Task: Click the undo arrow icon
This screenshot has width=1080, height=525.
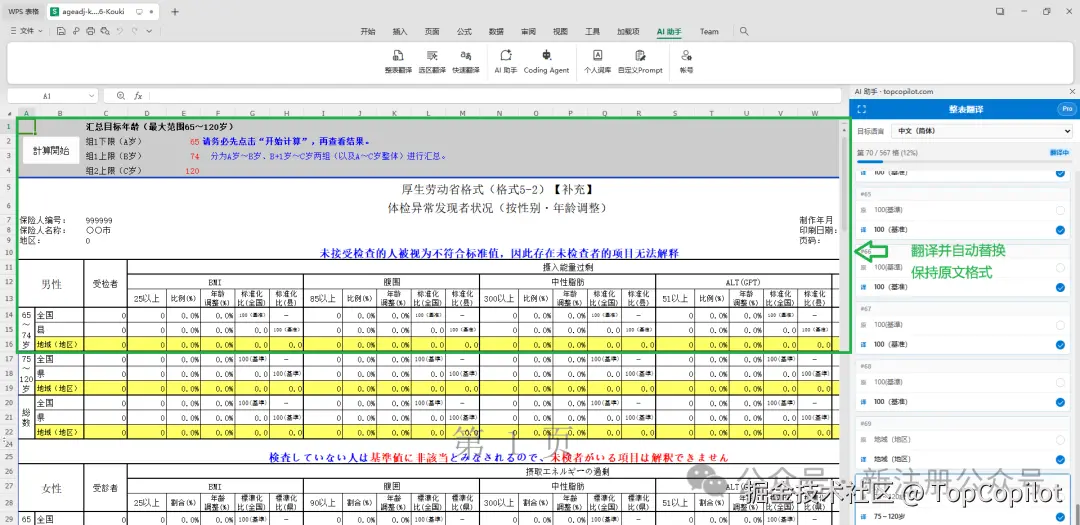Action: 120,31
